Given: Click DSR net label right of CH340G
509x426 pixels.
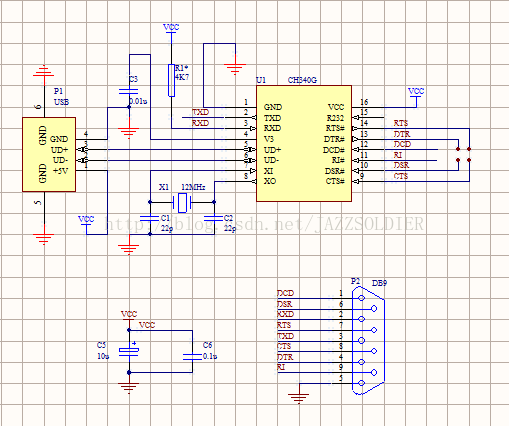Looking at the screenshot, I should pos(401,165).
